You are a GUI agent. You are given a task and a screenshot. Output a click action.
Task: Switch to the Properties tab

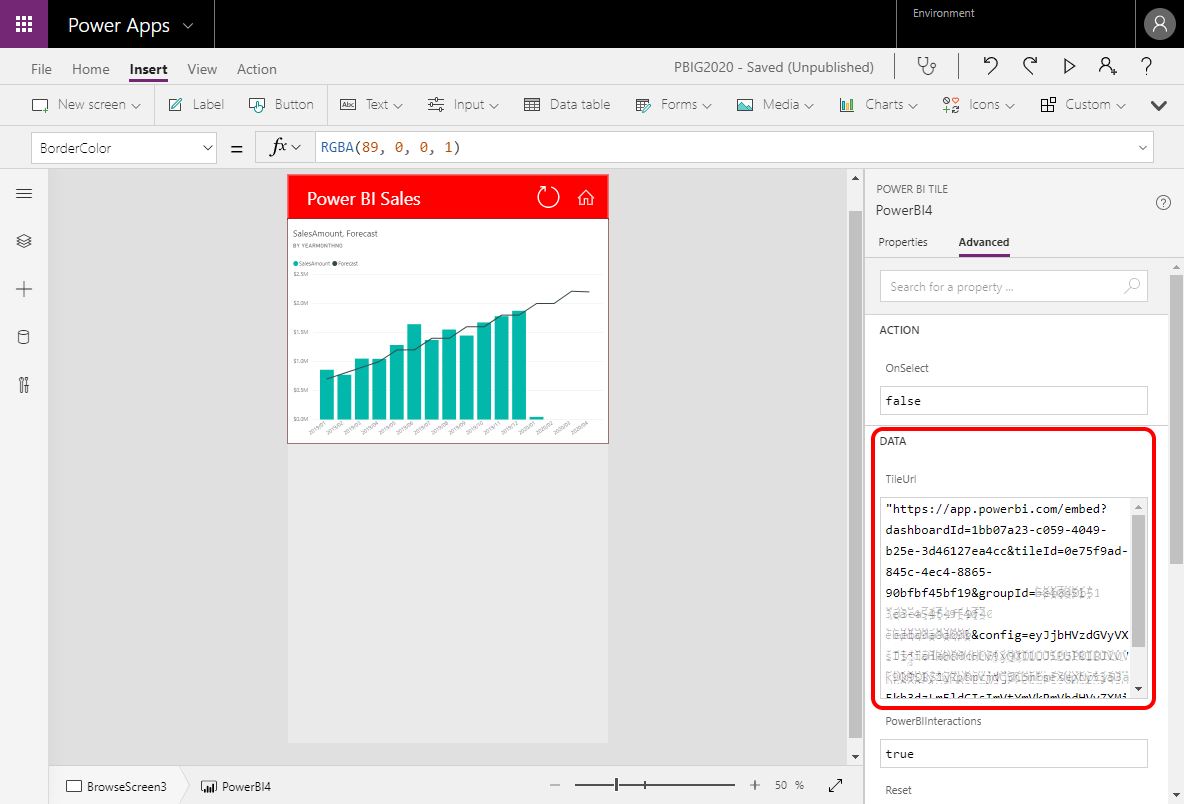(x=903, y=242)
